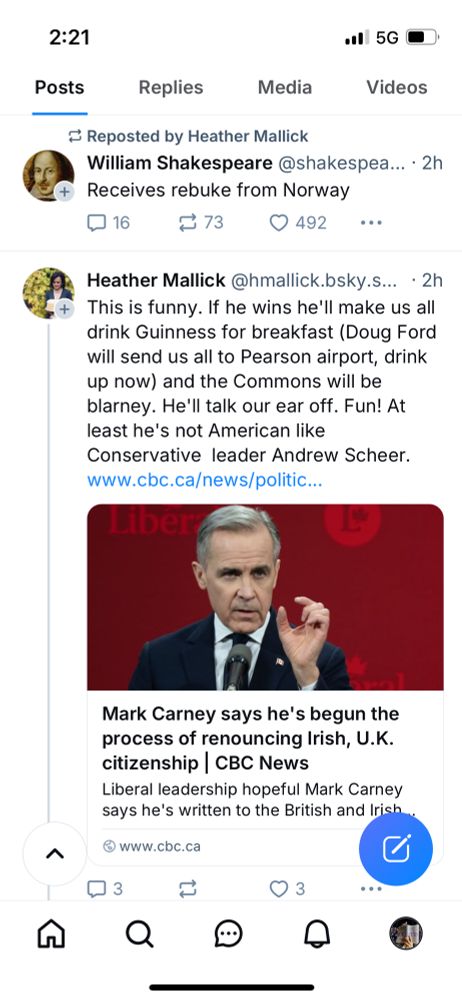This screenshot has height=1000, width=462.
Task: Open the Mark Carney CBC News article card
Action: [x=265, y=684]
